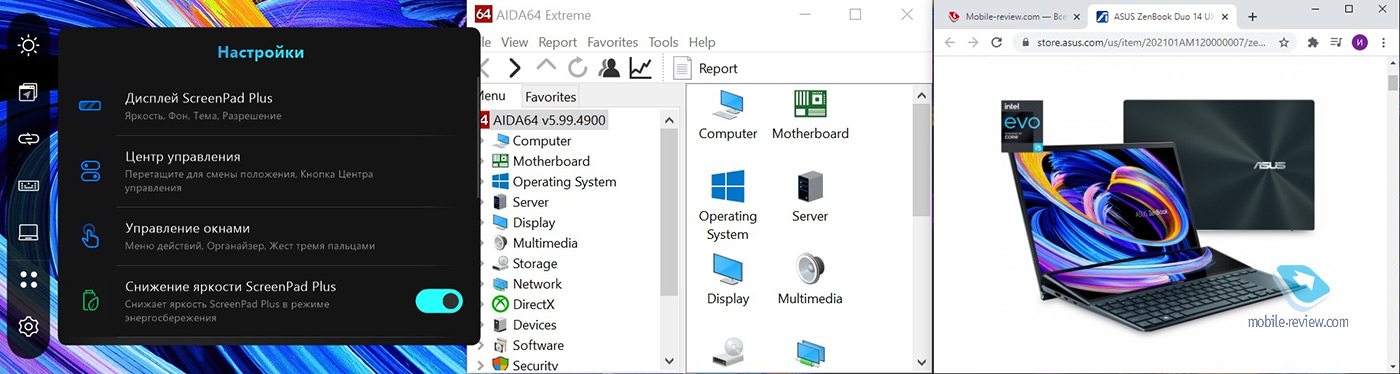The image size is (1400, 374).
Task: Open Chrome media controls icon
Action: click(1337, 43)
